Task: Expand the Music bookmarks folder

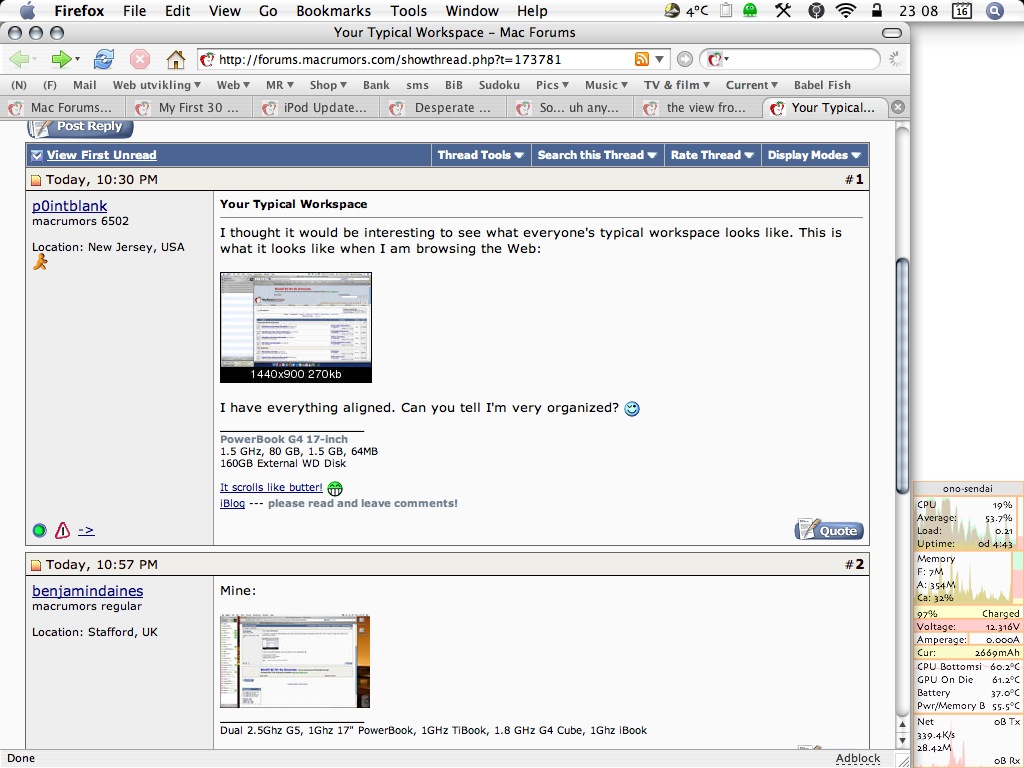Action: (x=606, y=85)
